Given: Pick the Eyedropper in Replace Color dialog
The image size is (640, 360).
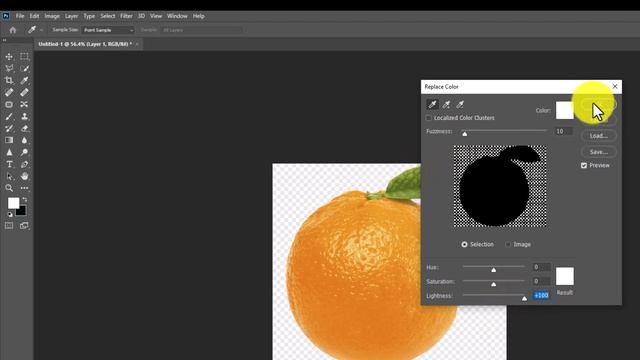Looking at the screenshot, I should point(432,104).
